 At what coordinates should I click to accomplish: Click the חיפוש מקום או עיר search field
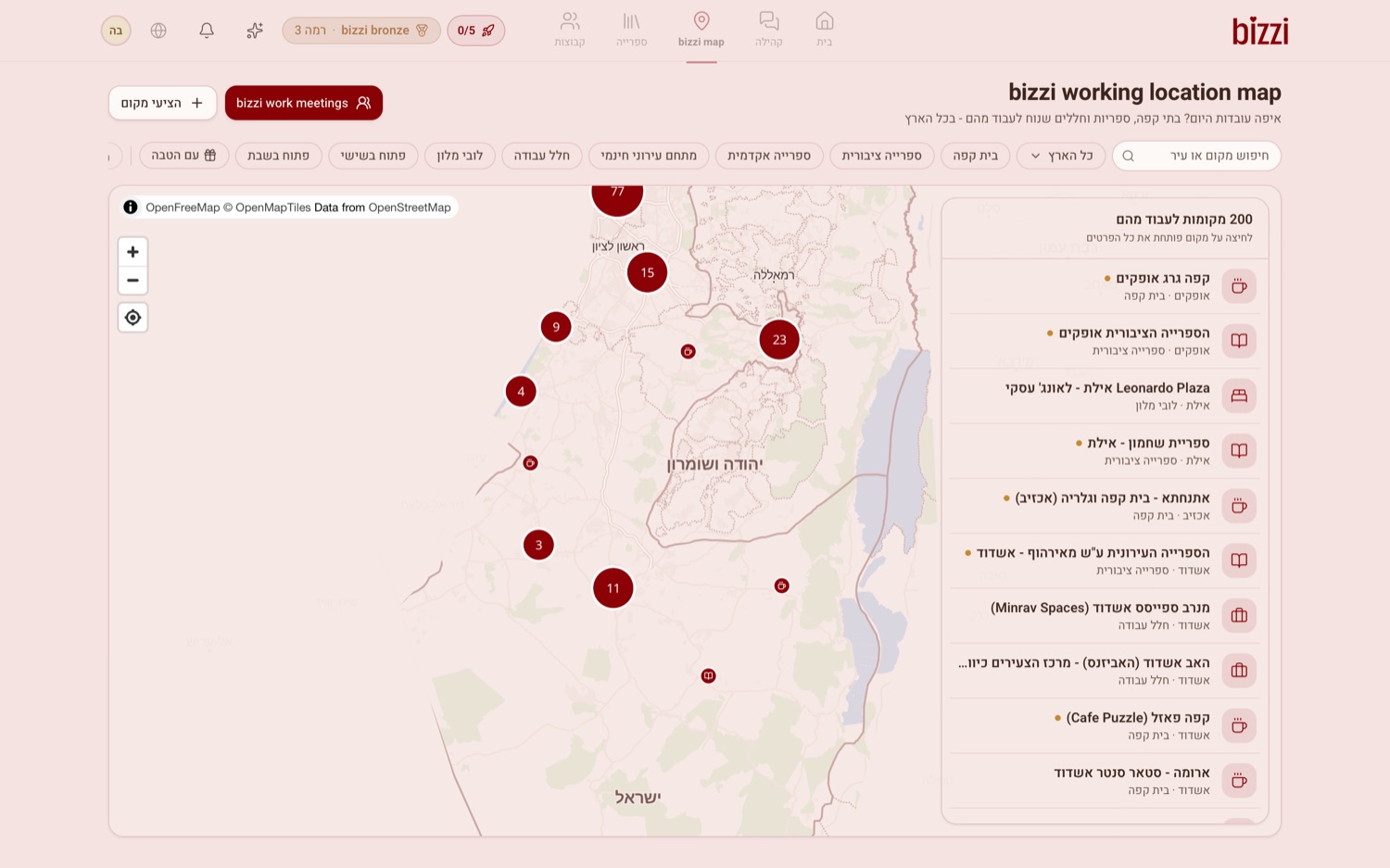click(x=1196, y=156)
